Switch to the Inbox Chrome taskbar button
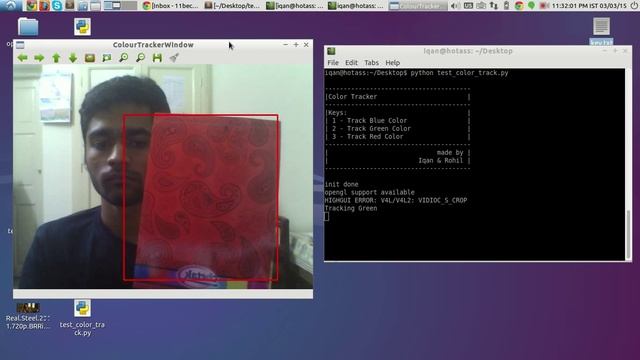This screenshot has width=640, height=360. pyautogui.click(x=171, y=6)
